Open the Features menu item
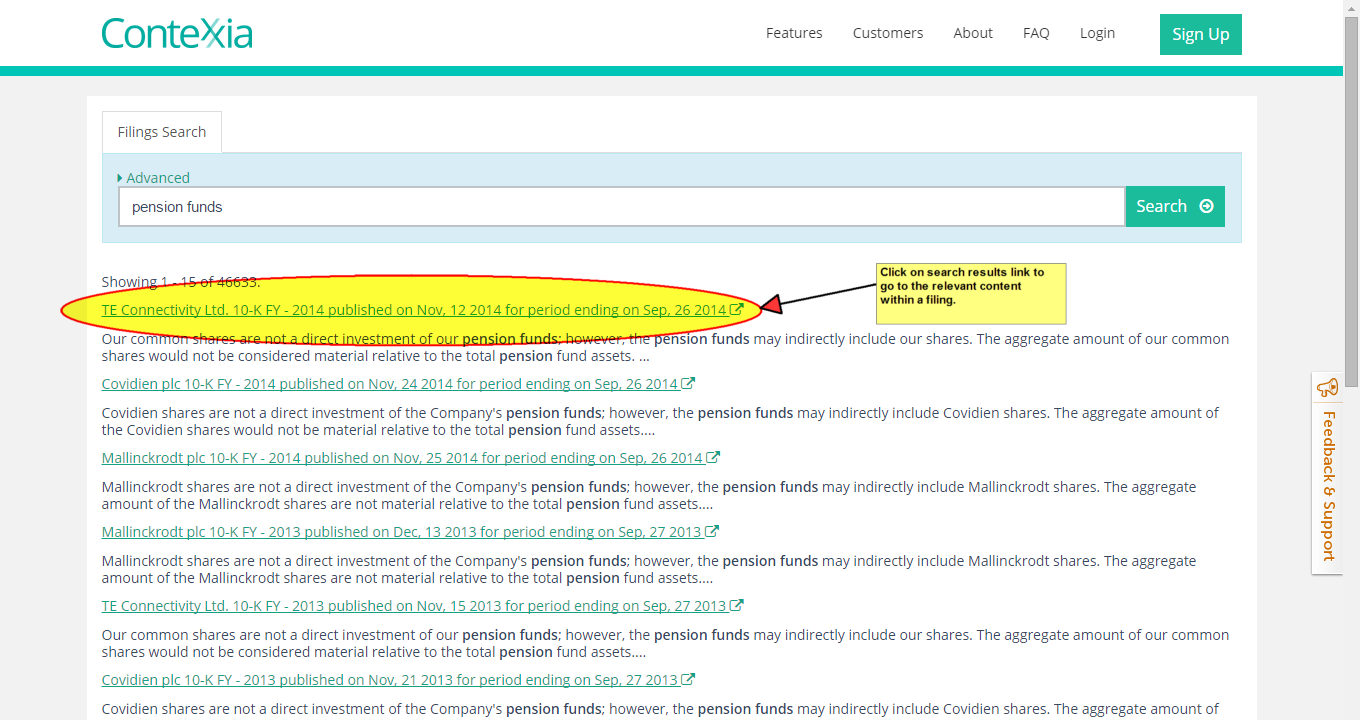Image resolution: width=1360 pixels, height=720 pixels. [794, 33]
